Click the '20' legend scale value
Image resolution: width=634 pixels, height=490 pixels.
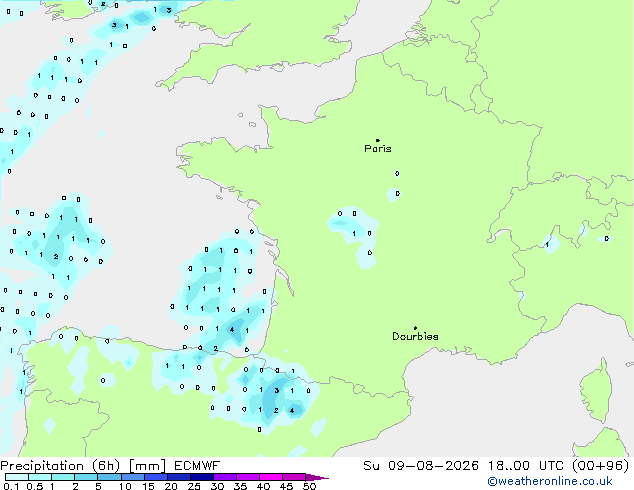click(171, 486)
